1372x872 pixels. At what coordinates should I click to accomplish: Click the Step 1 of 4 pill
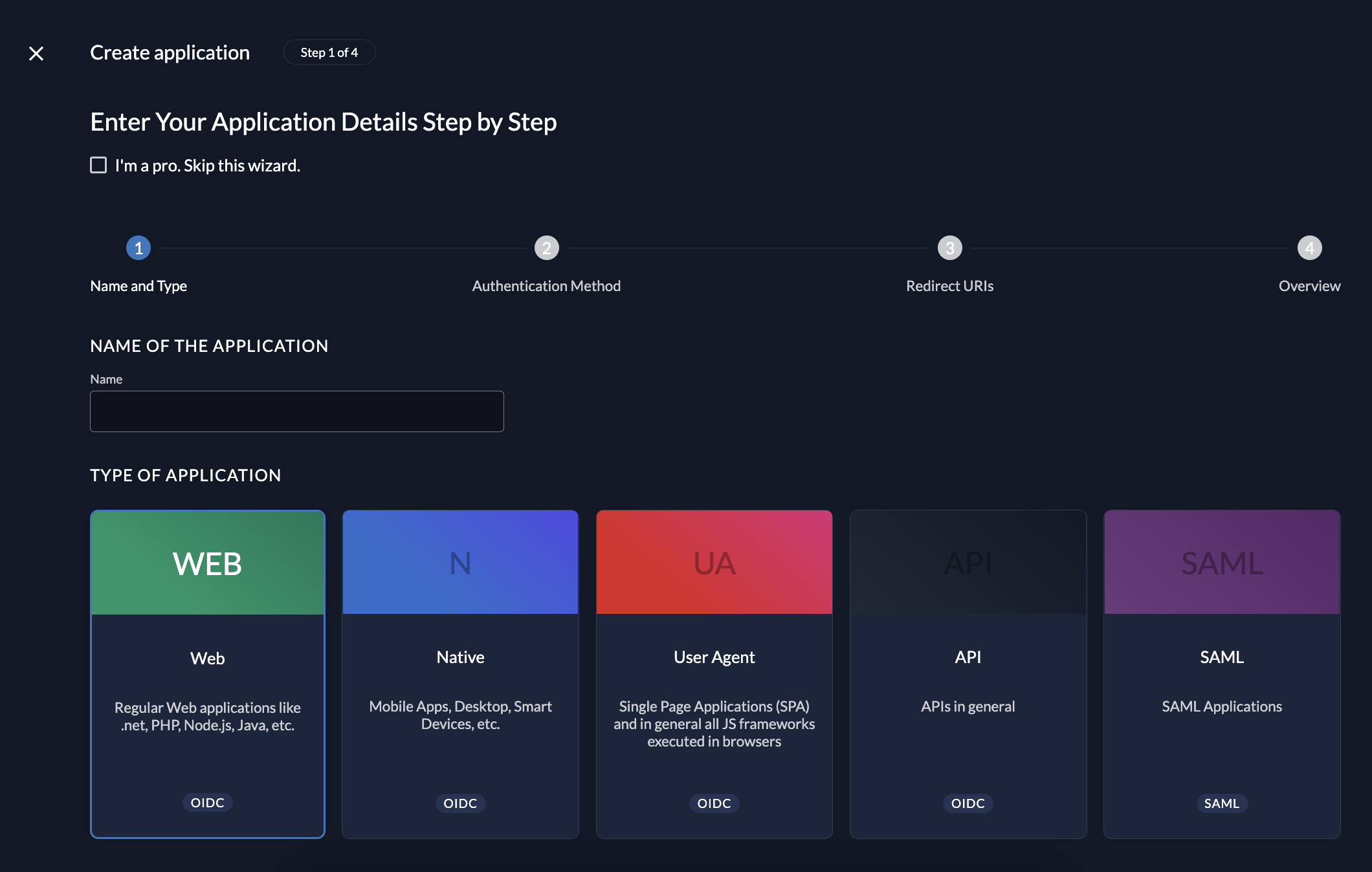(329, 52)
